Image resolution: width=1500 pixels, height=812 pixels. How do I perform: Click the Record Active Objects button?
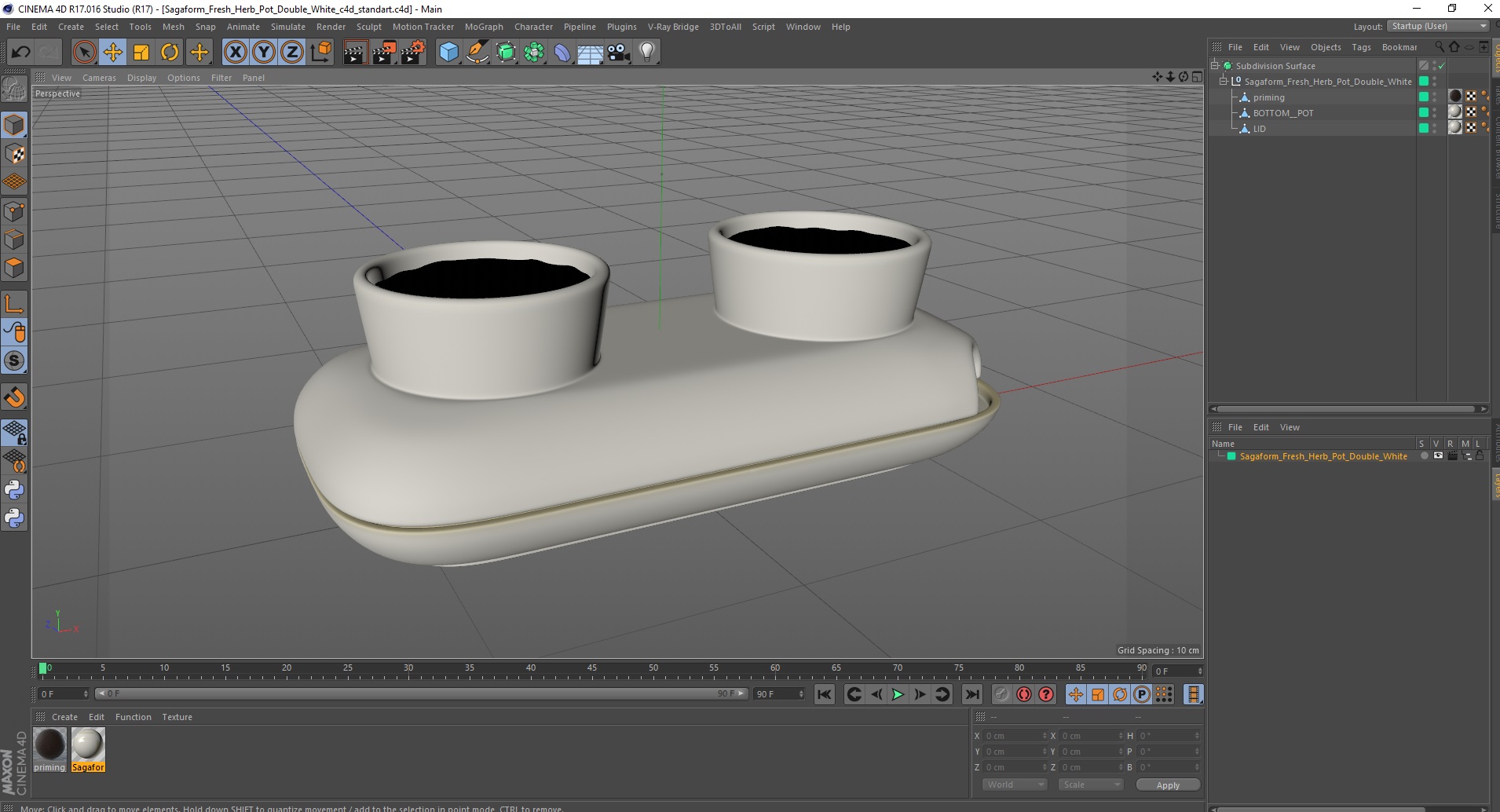tap(1001, 694)
